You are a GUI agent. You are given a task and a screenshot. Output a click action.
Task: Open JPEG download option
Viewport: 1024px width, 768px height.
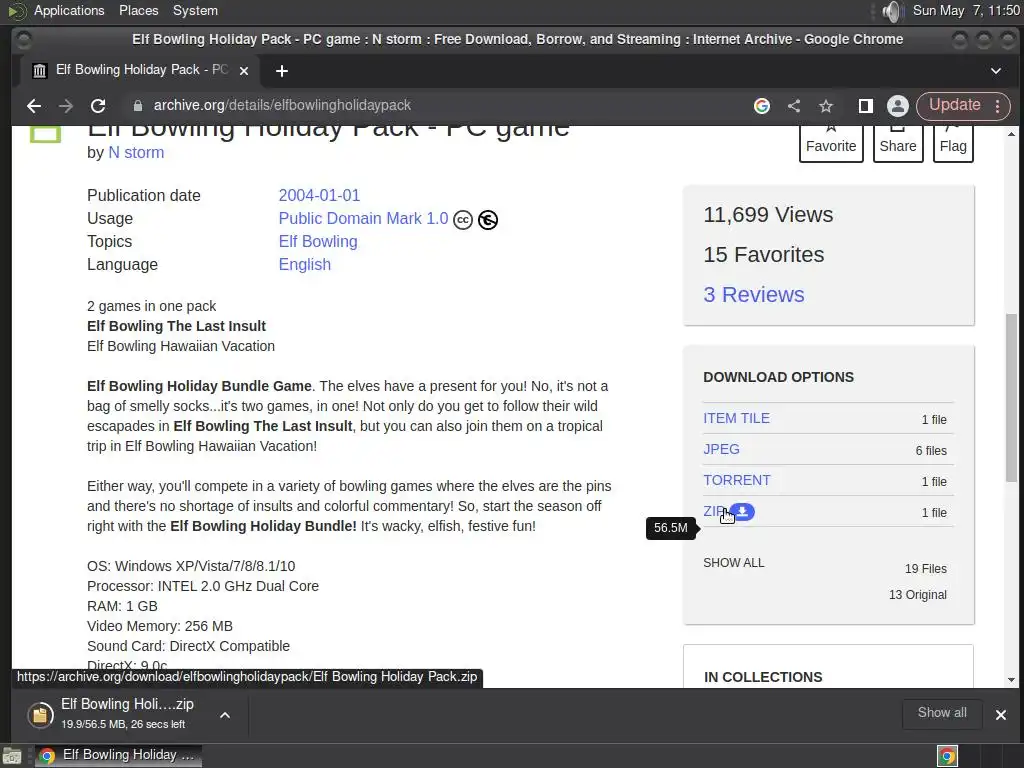coord(721,449)
